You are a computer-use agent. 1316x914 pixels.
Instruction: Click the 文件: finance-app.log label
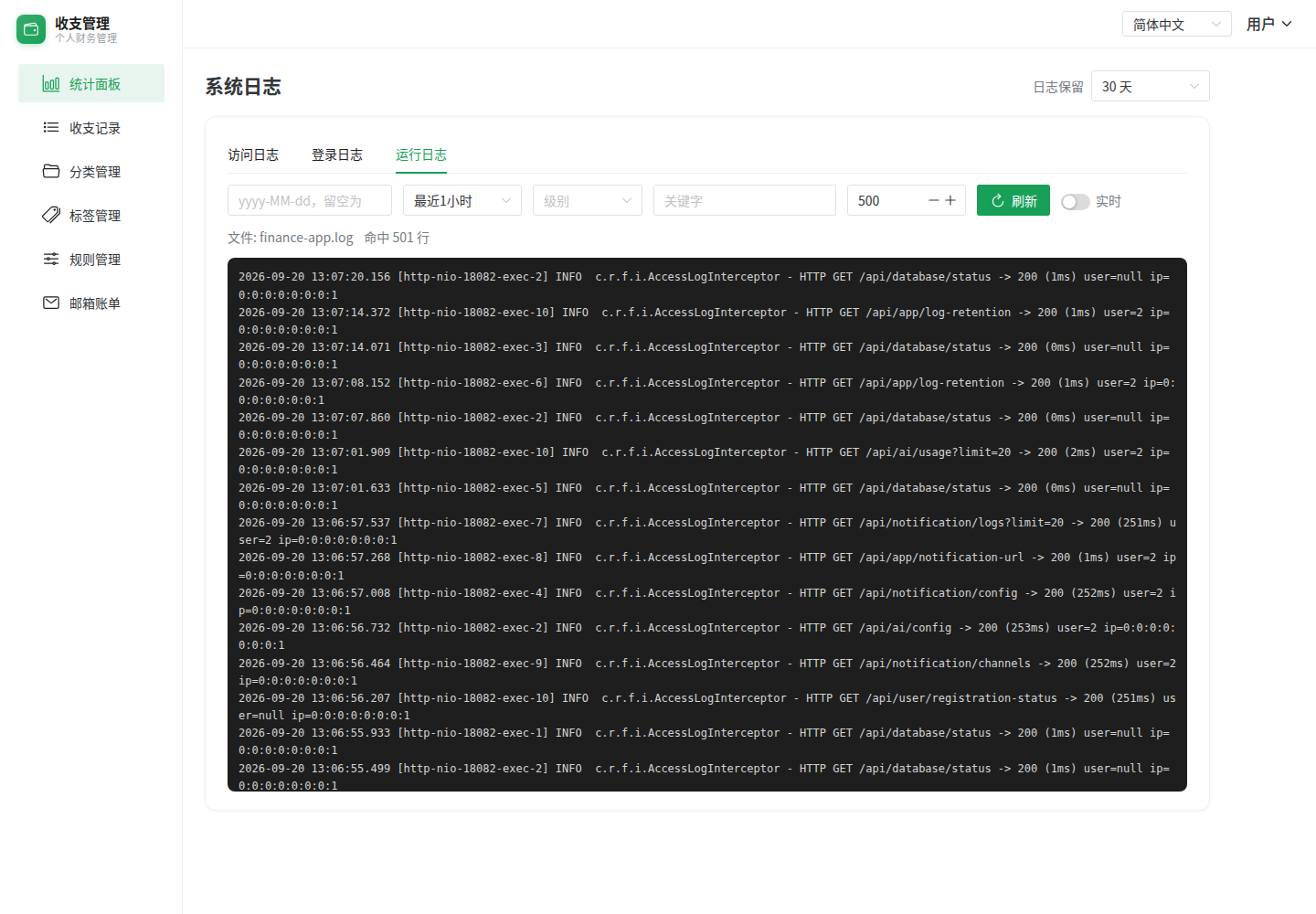point(291,238)
